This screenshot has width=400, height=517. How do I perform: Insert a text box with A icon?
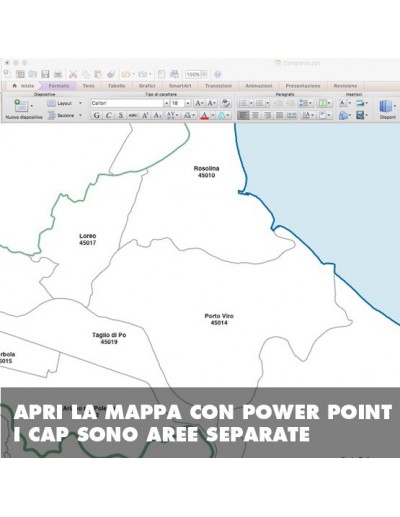(x=343, y=103)
